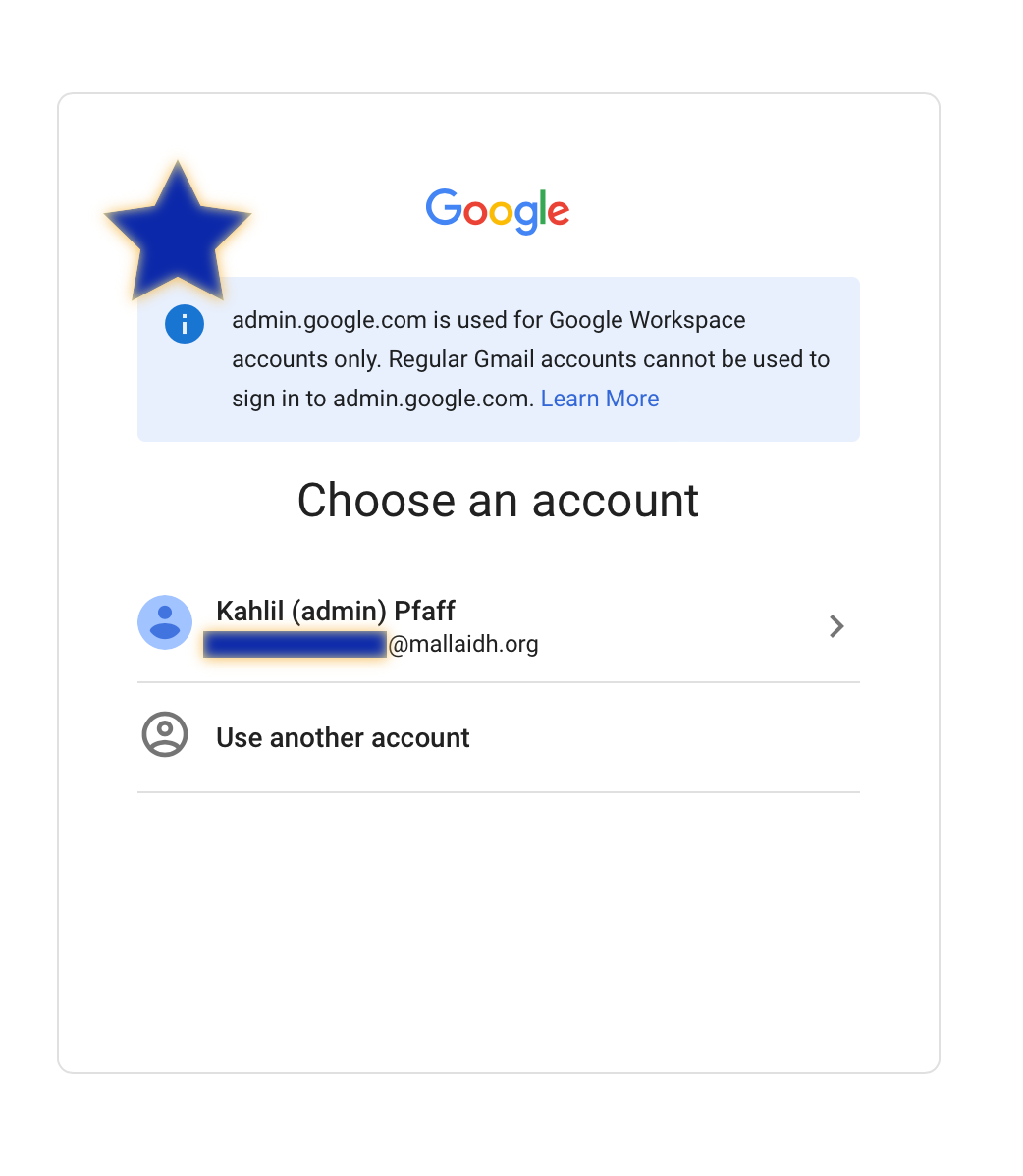Screen dimensions: 1023x1176
Task: Click the Choose an account heading
Action: coord(498,501)
